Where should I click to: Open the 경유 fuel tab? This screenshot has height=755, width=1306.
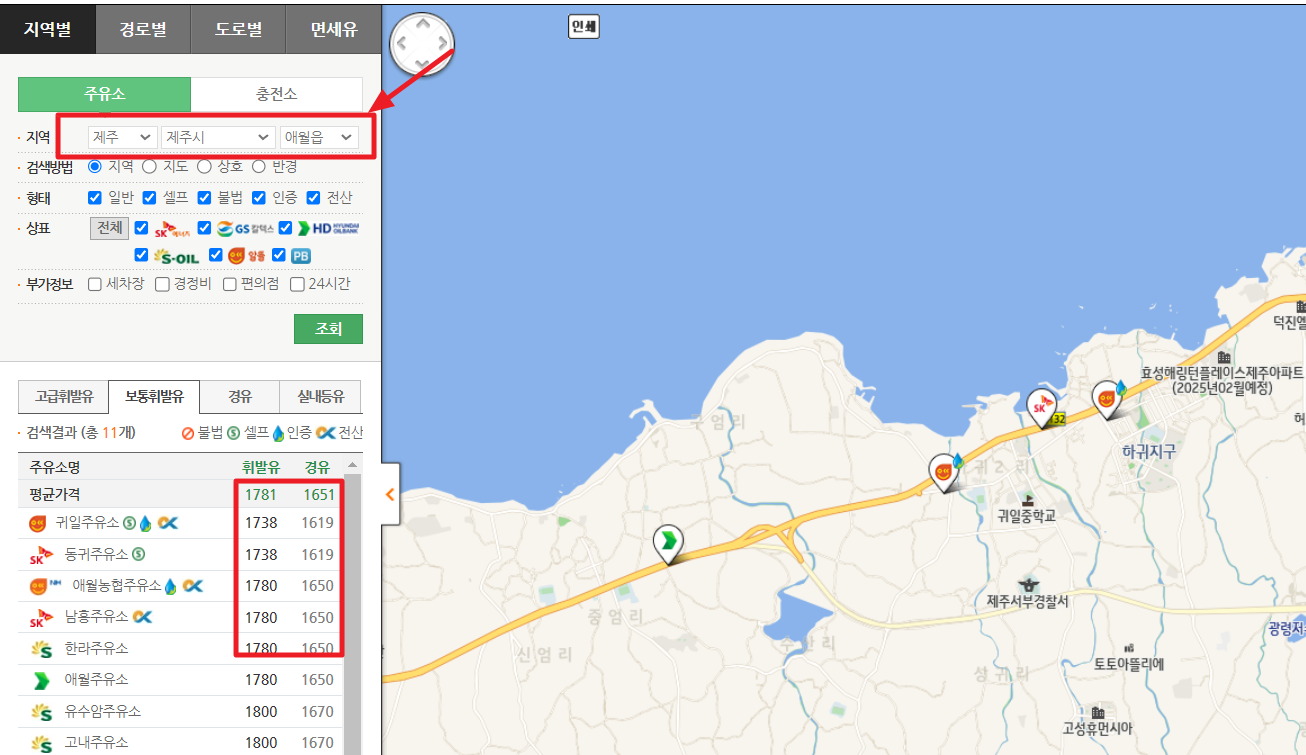click(x=240, y=397)
